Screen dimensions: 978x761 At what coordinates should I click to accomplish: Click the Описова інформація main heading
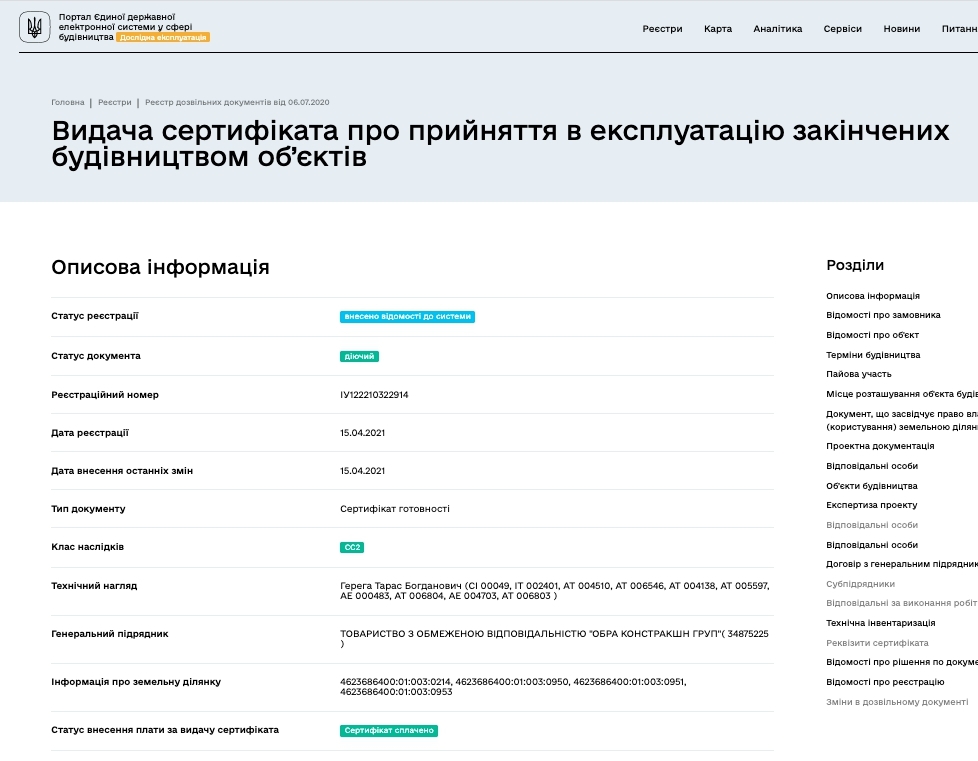click(160, 267)
